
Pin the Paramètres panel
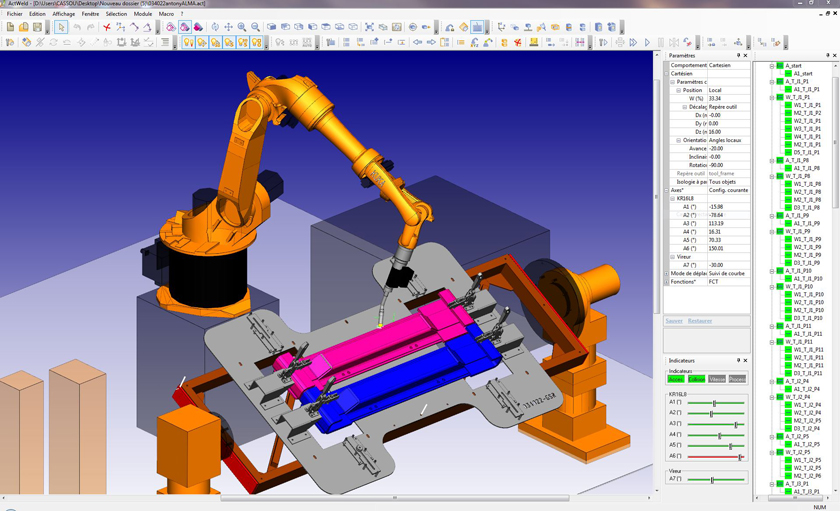point(738,55)
